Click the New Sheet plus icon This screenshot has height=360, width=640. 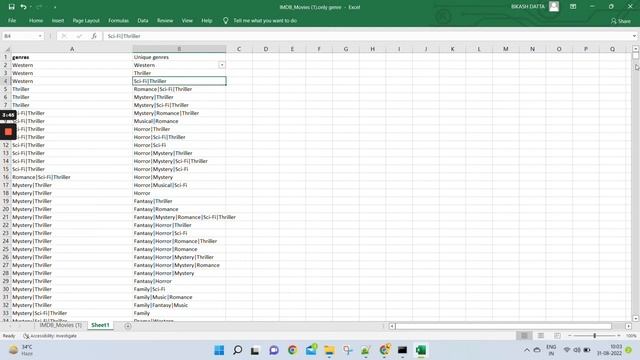click(x=128, y=326)
